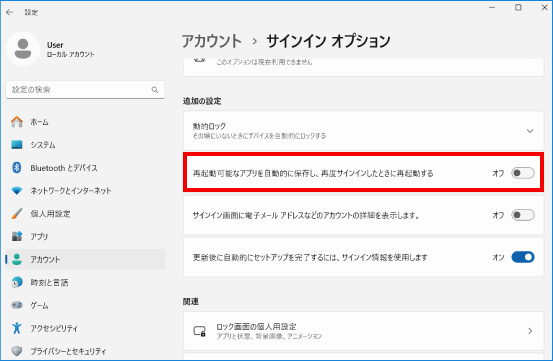
Task: Click the 動的ロック title text
Action: [x=209, y=126]
